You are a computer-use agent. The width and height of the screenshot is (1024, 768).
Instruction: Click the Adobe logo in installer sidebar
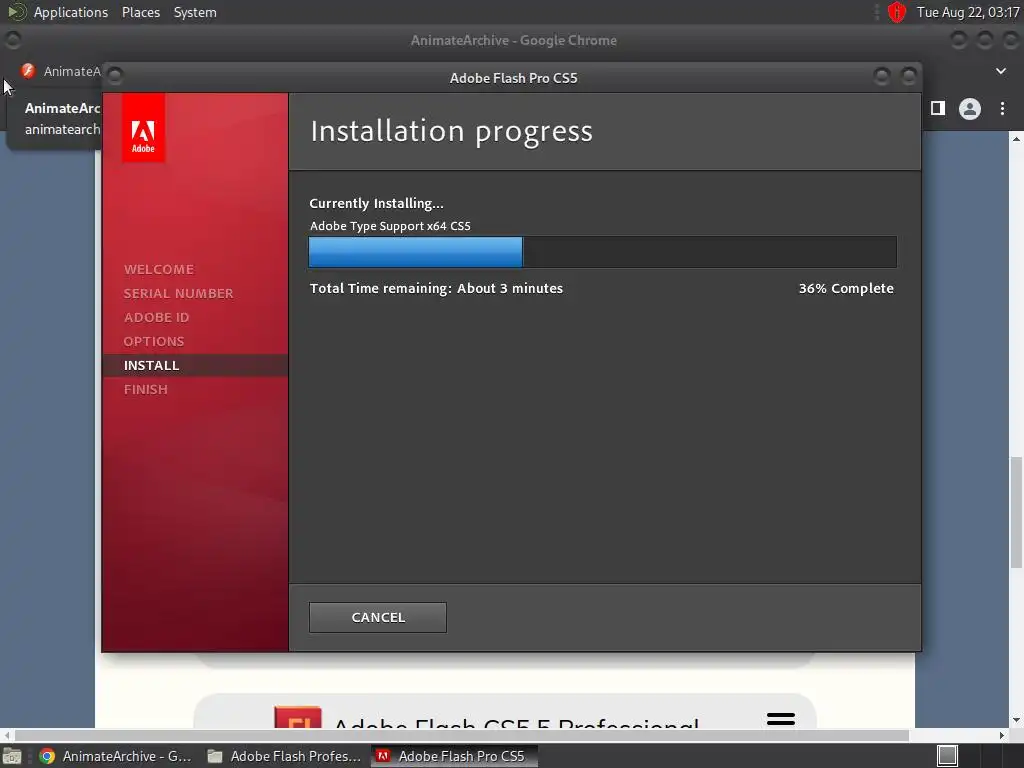click(143, 128)
